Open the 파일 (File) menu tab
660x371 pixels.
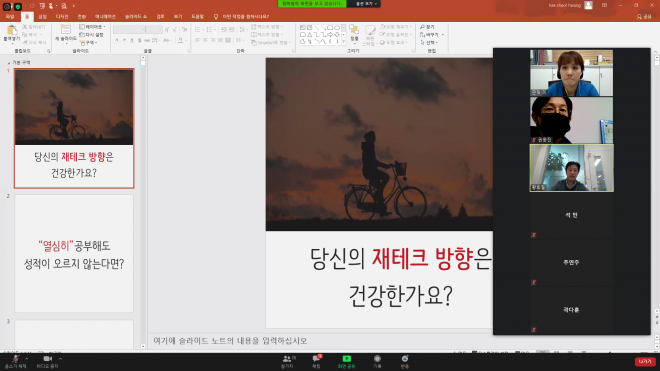(10, 16)
